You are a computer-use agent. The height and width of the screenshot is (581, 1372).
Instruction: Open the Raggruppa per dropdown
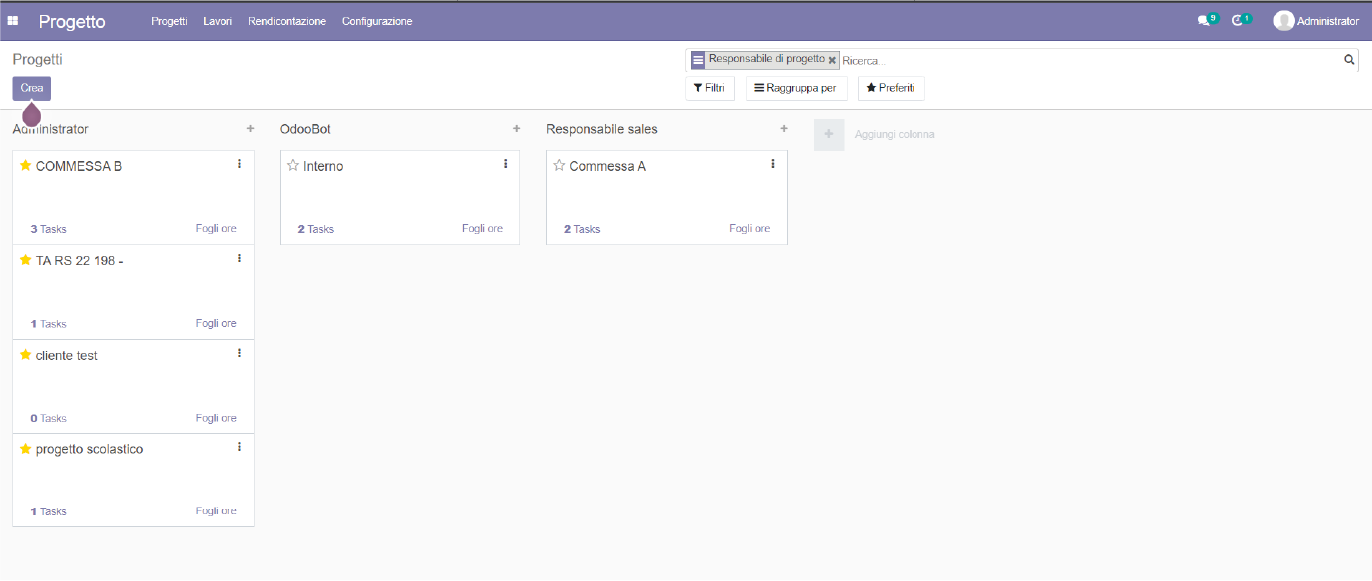pos(796,88)
